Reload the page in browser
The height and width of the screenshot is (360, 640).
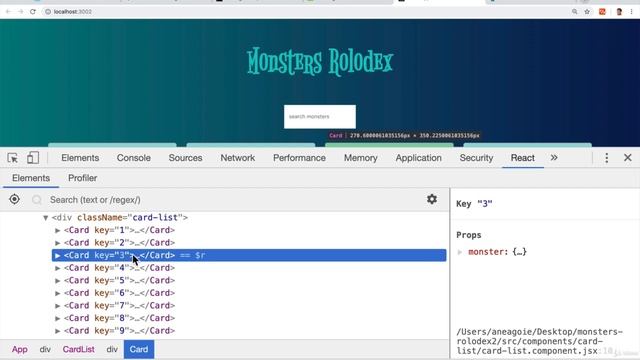click(33, 12)
